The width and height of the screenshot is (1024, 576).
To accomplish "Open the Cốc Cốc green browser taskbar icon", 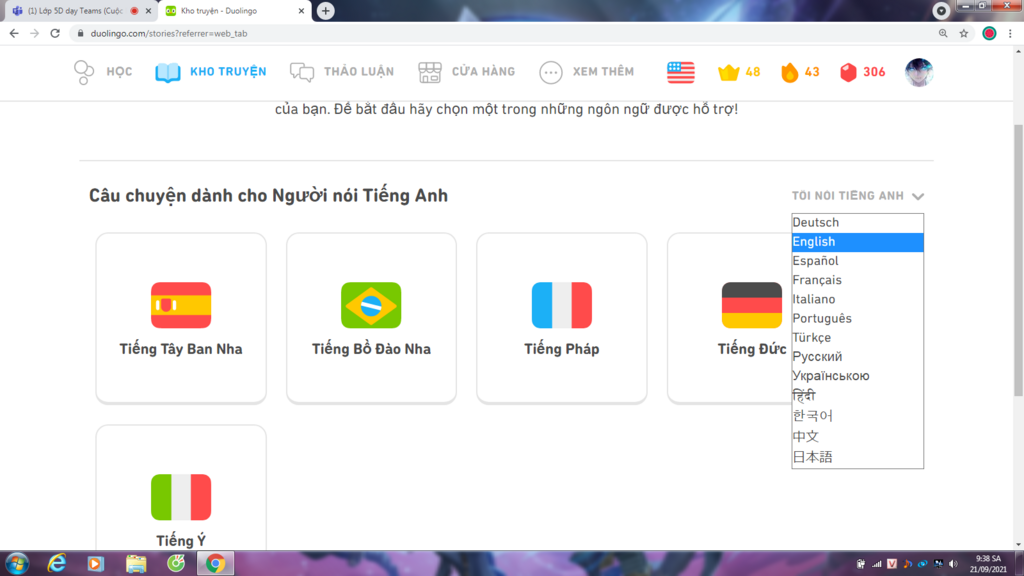I will pos(176,563).
